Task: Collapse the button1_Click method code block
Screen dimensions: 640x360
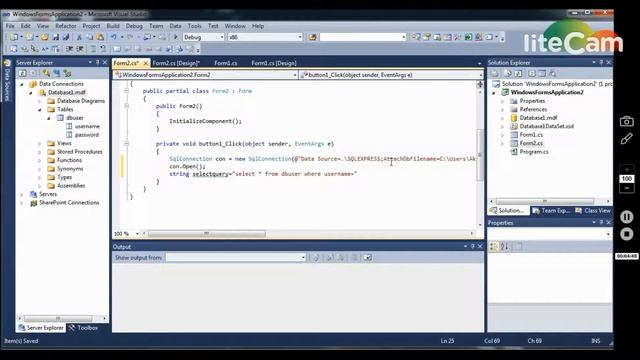Action: 127,144
